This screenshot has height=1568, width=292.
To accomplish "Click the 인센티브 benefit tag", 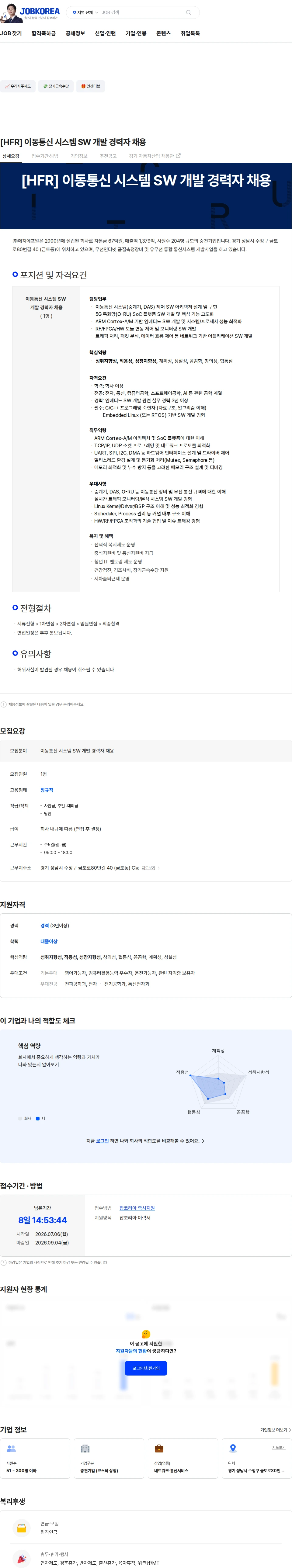I will click(x=91, y=86).
